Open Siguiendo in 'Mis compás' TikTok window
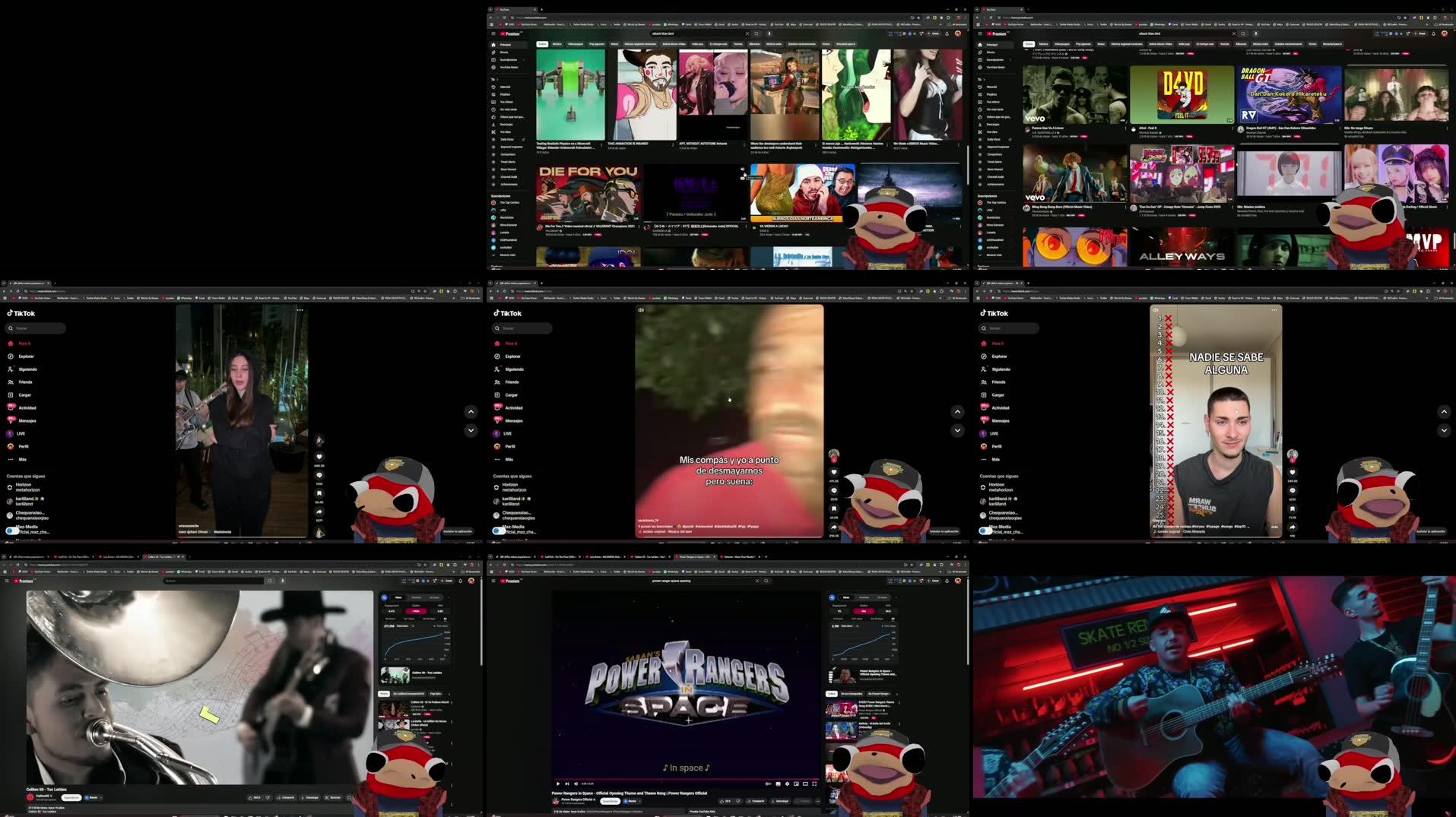This screenshot has height=817, width=1456. click(509, 369)
